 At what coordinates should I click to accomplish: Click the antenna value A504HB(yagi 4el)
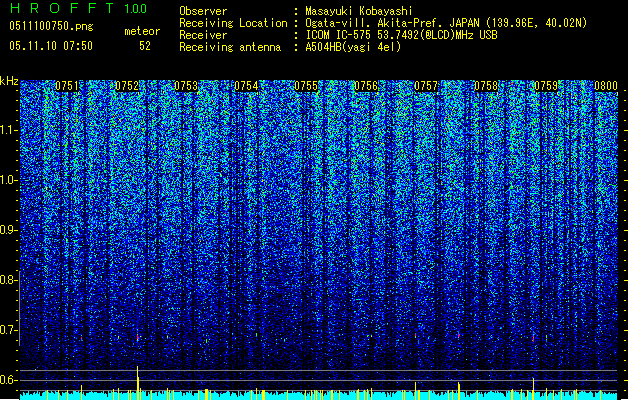click(x=353, y=47)
